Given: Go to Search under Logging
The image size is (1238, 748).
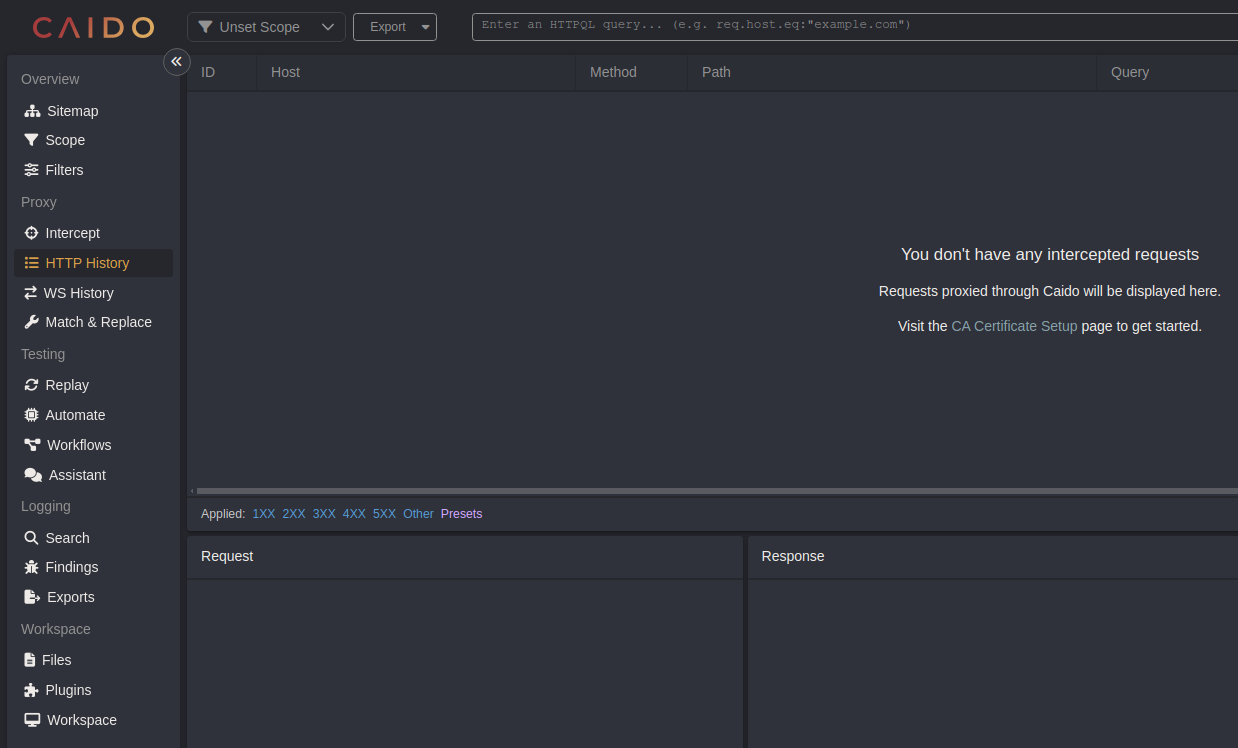Looking at the screenshot, I should tap(93, 538).
